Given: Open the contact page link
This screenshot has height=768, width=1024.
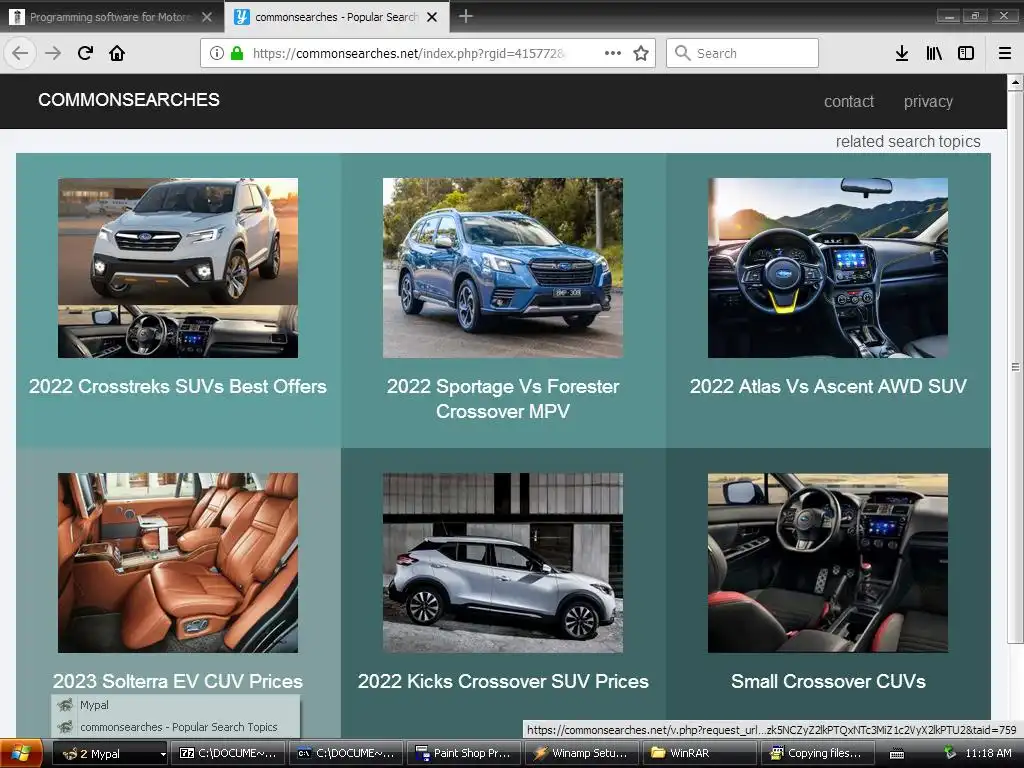Looking at the screenshot, I should 848,102.
